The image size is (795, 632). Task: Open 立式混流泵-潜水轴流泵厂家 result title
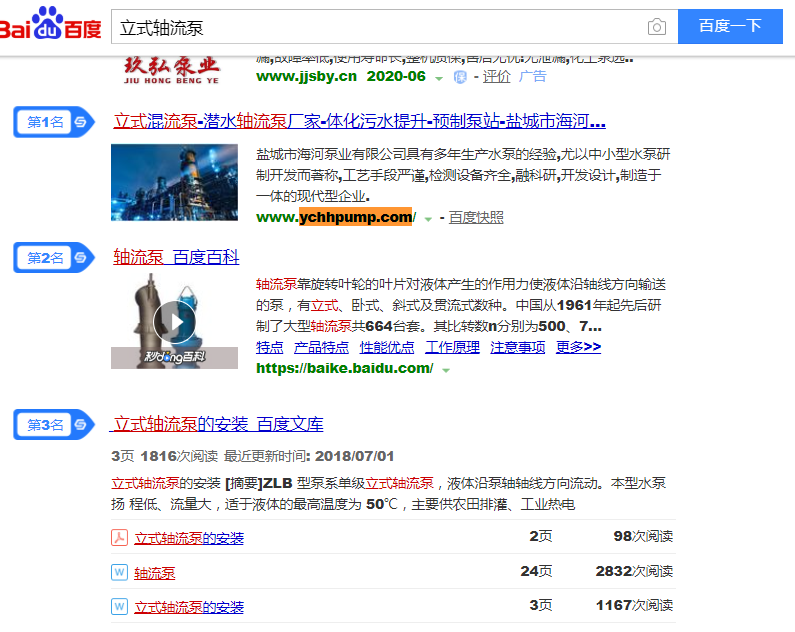(359, 121)
